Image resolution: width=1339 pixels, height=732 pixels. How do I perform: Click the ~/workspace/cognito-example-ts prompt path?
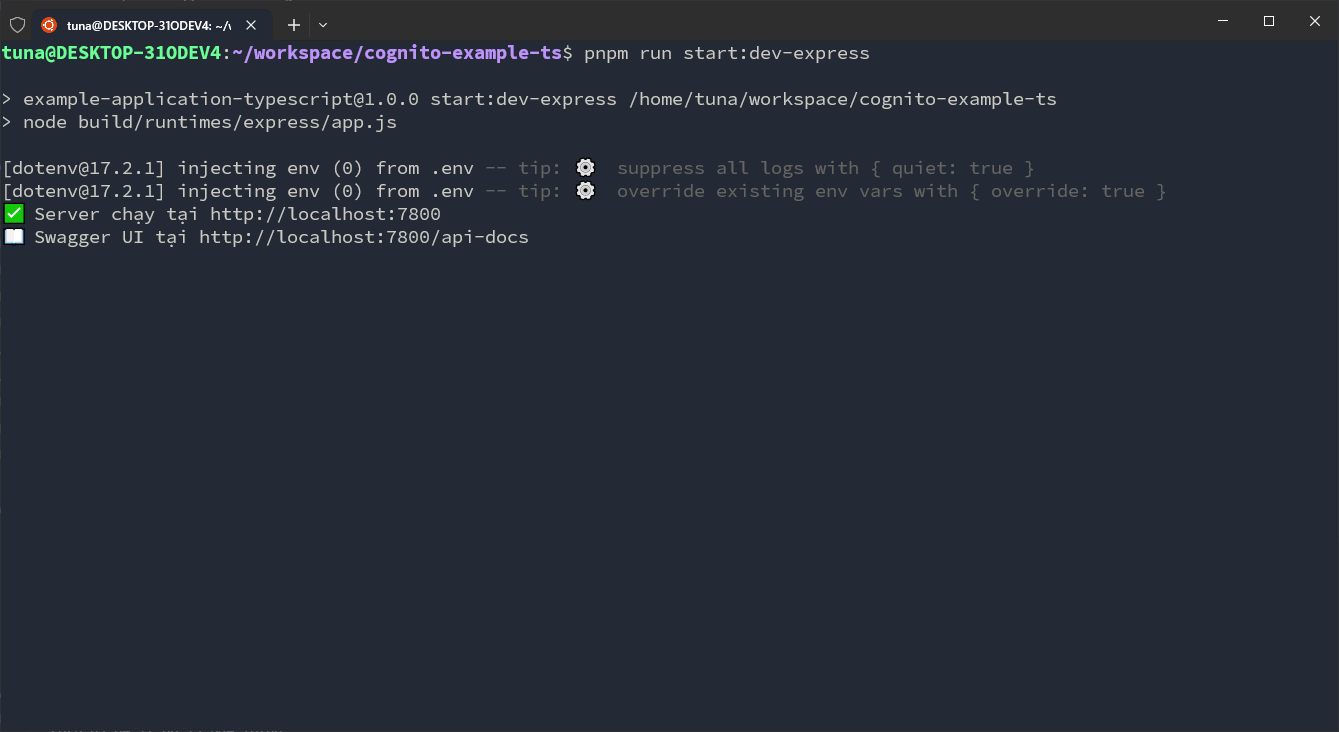pyautogui.click(x=397, y=53)
